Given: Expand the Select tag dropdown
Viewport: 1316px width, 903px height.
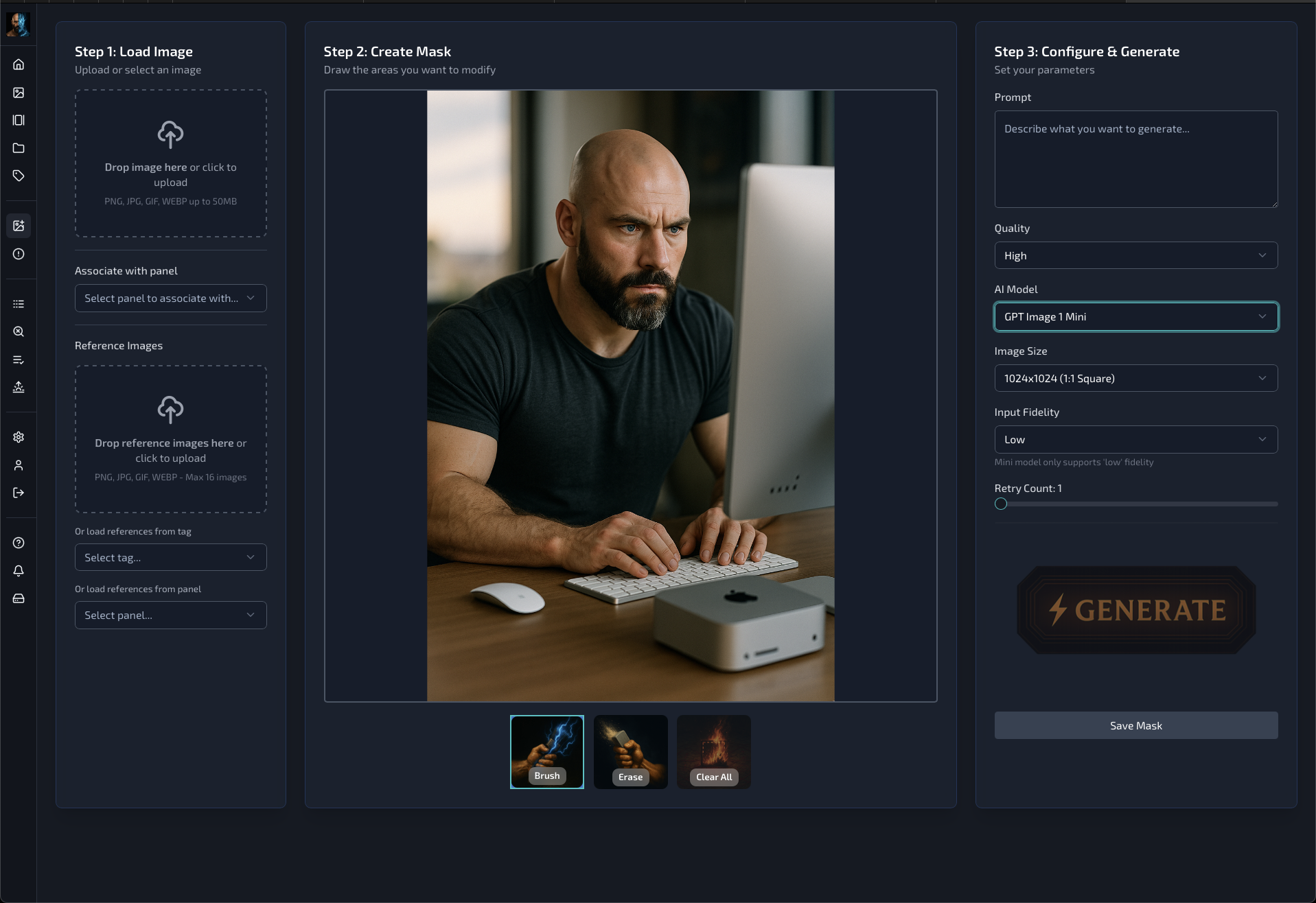Looking at the screenshot, I should (170, 558).
